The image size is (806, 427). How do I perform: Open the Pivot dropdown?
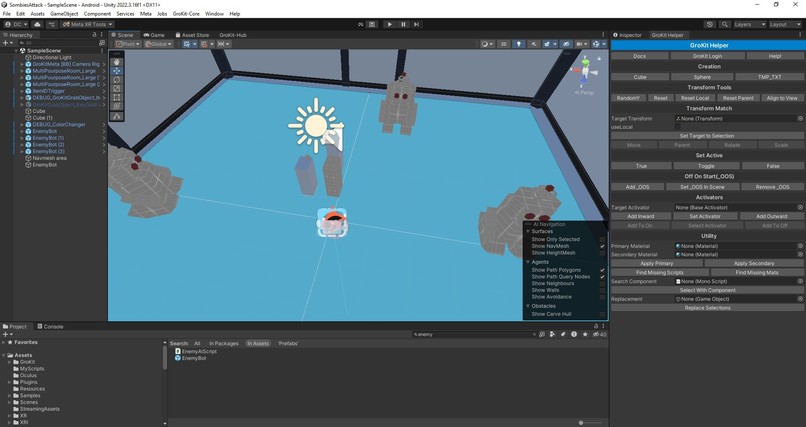tap(127, 44)
